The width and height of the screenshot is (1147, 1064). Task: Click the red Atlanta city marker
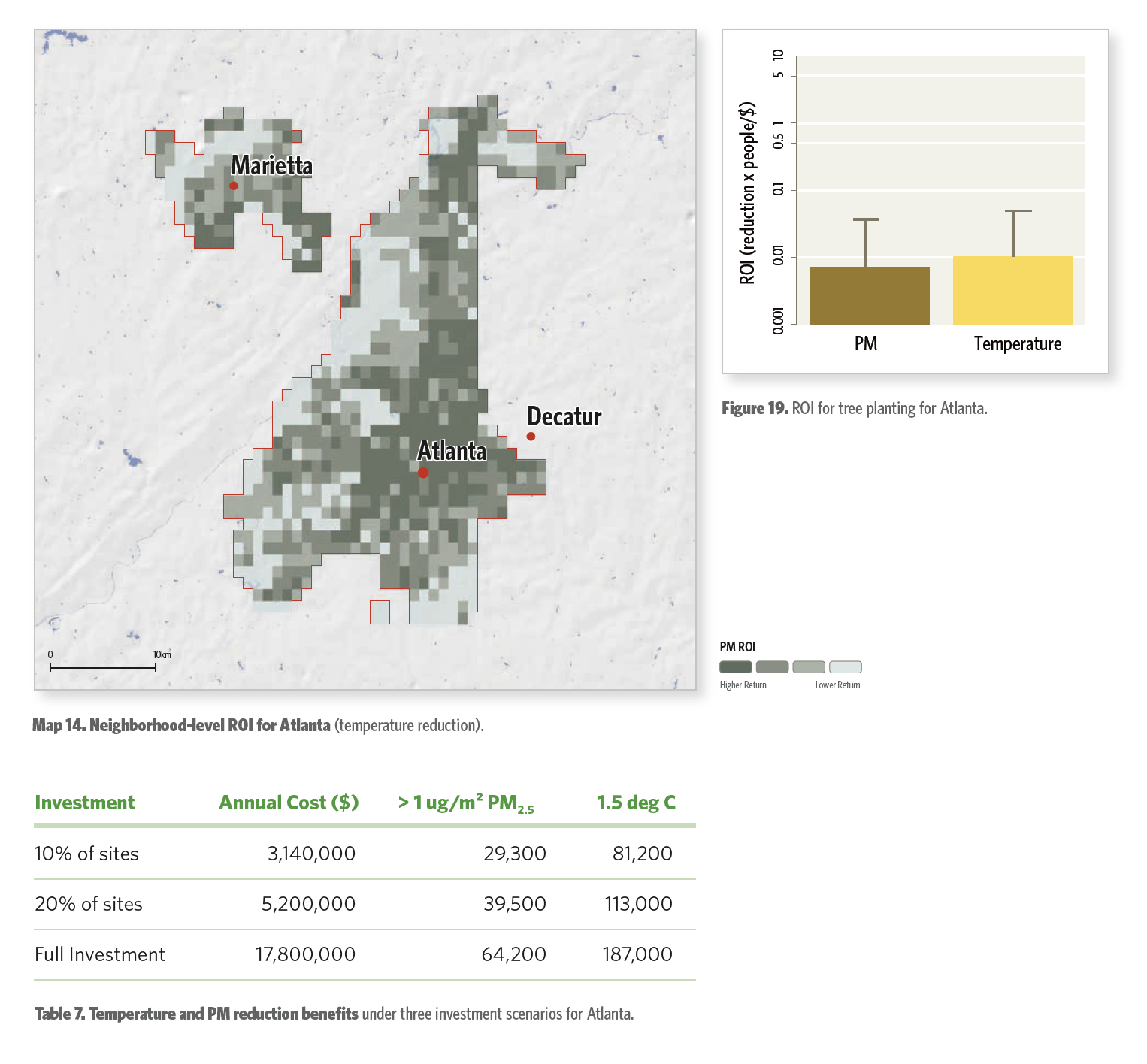click(x=423, y=473)
